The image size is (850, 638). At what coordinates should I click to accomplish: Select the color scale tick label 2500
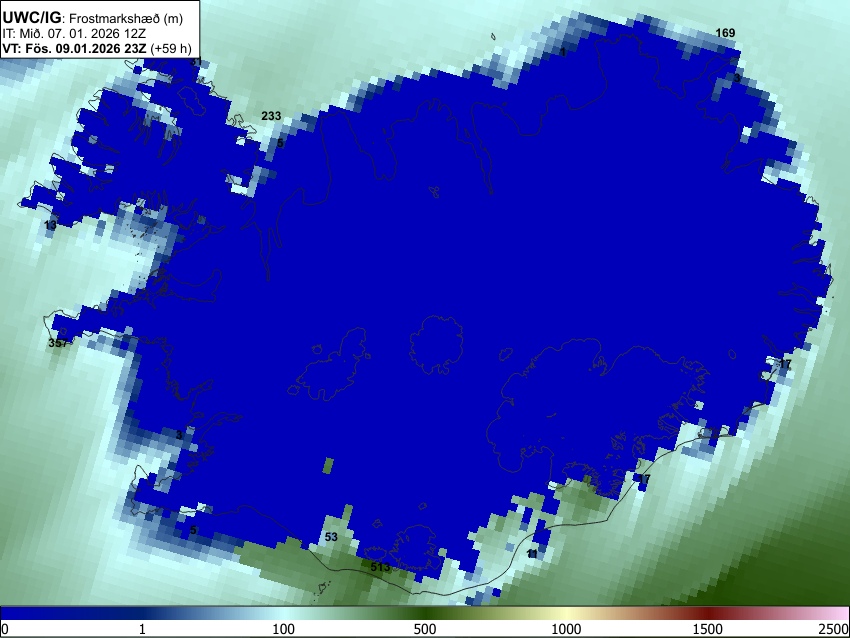click(x=834, y=629)
